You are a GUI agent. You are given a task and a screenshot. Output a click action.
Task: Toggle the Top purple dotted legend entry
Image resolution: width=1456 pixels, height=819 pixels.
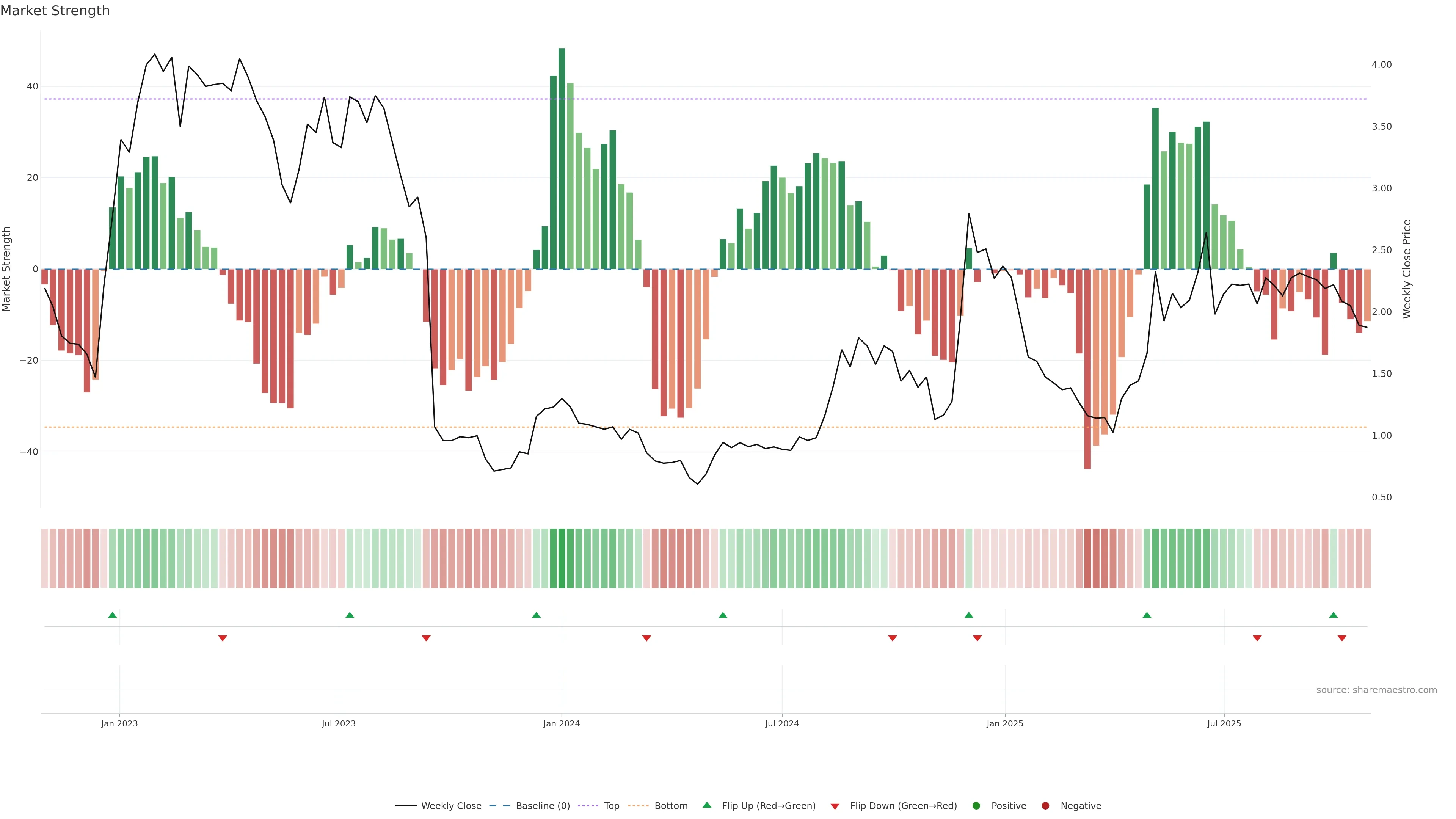(611, 805)
